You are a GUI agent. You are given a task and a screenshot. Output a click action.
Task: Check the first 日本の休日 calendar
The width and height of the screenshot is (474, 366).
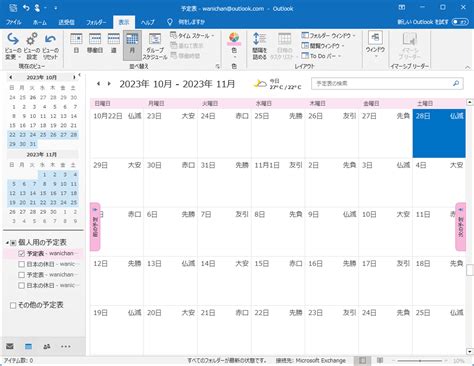point(21,264)
